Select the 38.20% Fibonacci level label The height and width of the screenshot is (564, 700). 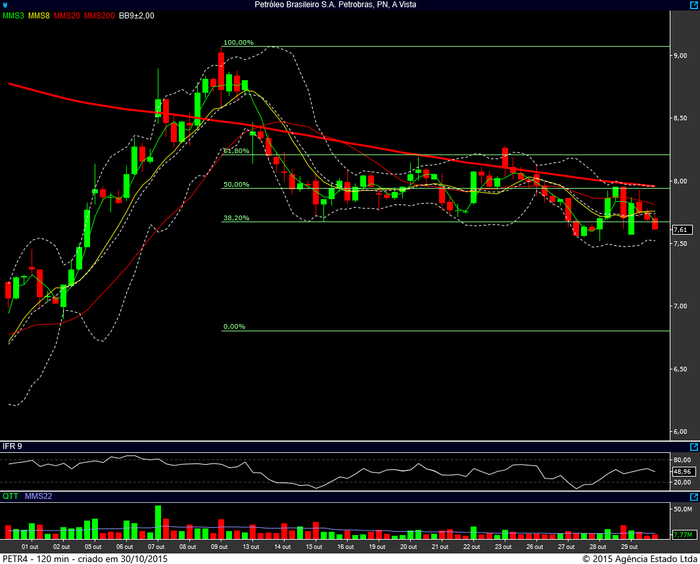coord(236,217)
